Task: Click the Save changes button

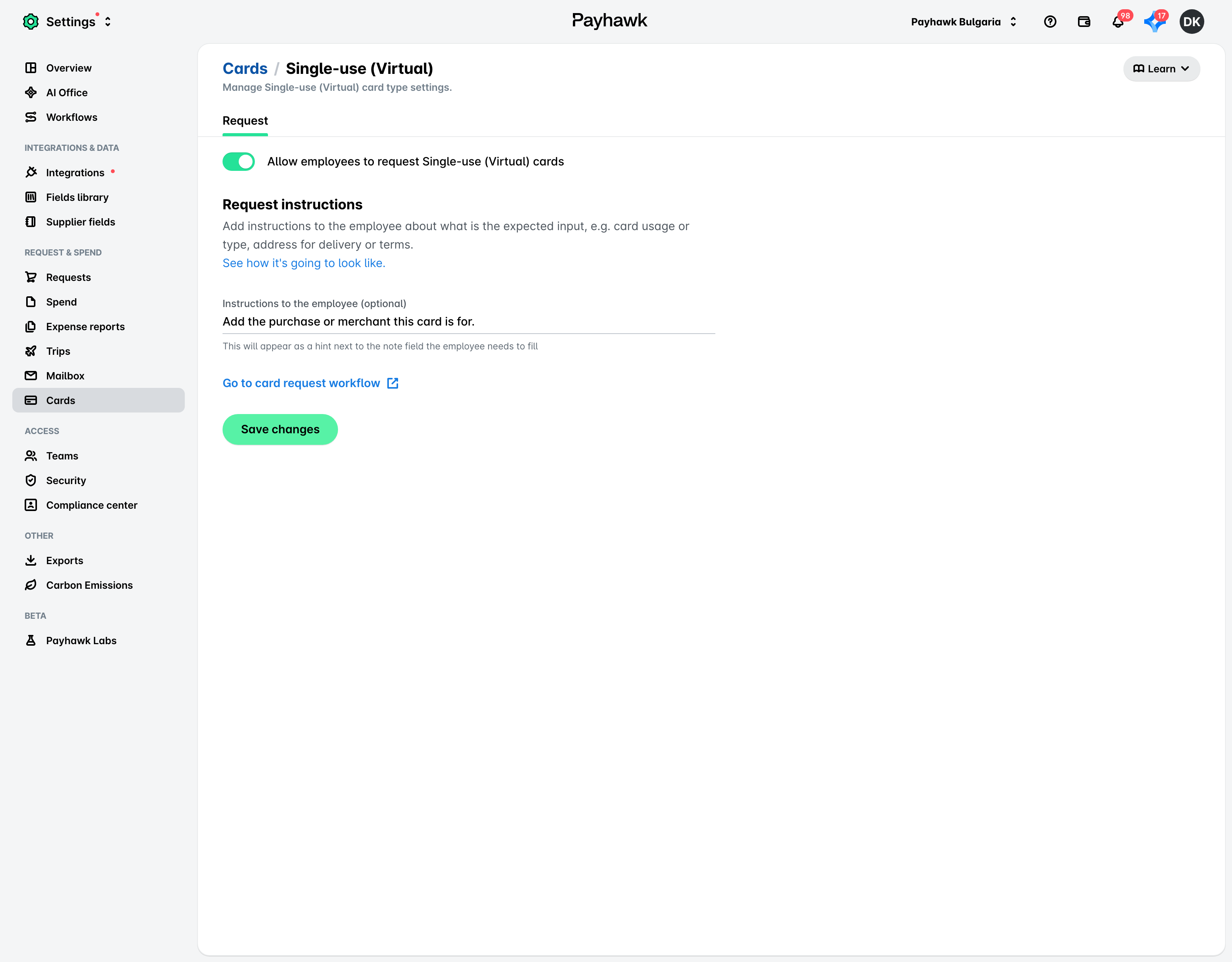Action: (280, 429)
